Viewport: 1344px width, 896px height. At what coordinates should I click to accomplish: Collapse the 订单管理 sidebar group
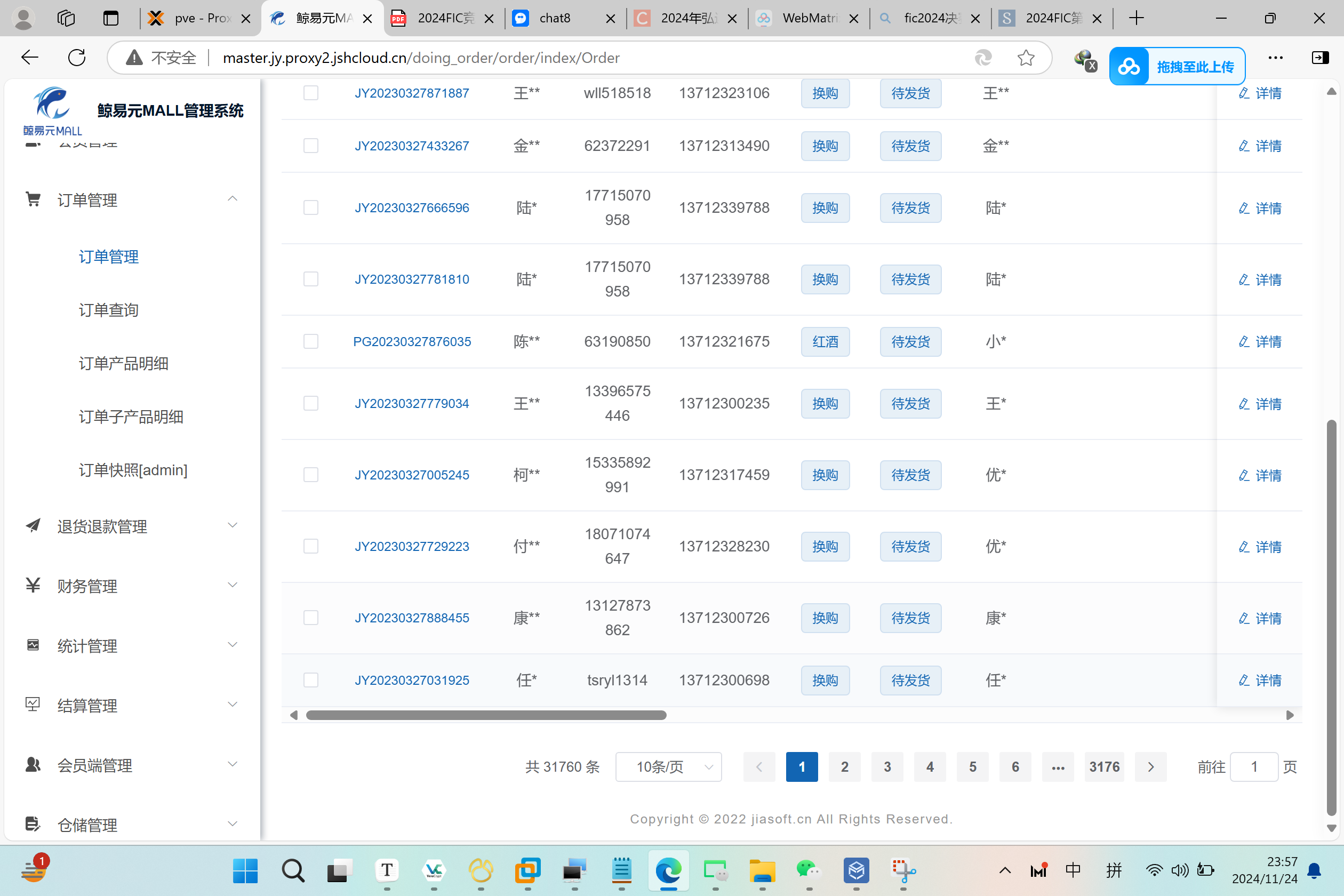232,199
